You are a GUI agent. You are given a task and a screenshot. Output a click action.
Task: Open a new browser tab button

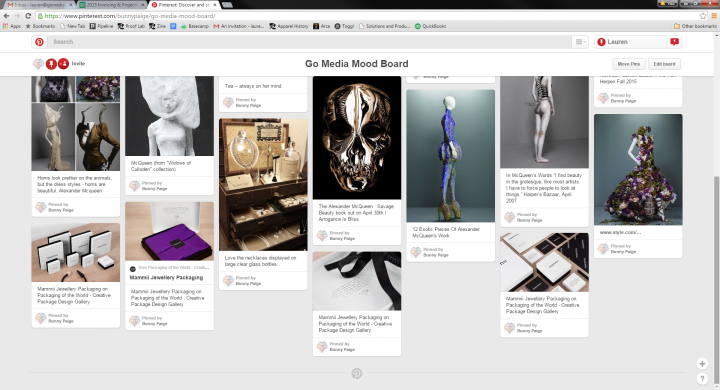point(227,5)
